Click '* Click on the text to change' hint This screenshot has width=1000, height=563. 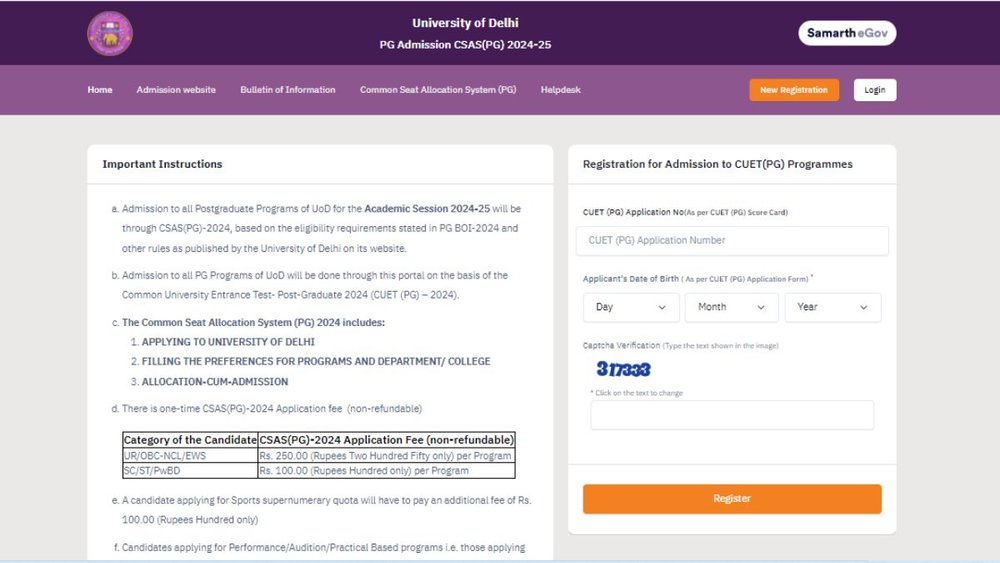point(636,393)
